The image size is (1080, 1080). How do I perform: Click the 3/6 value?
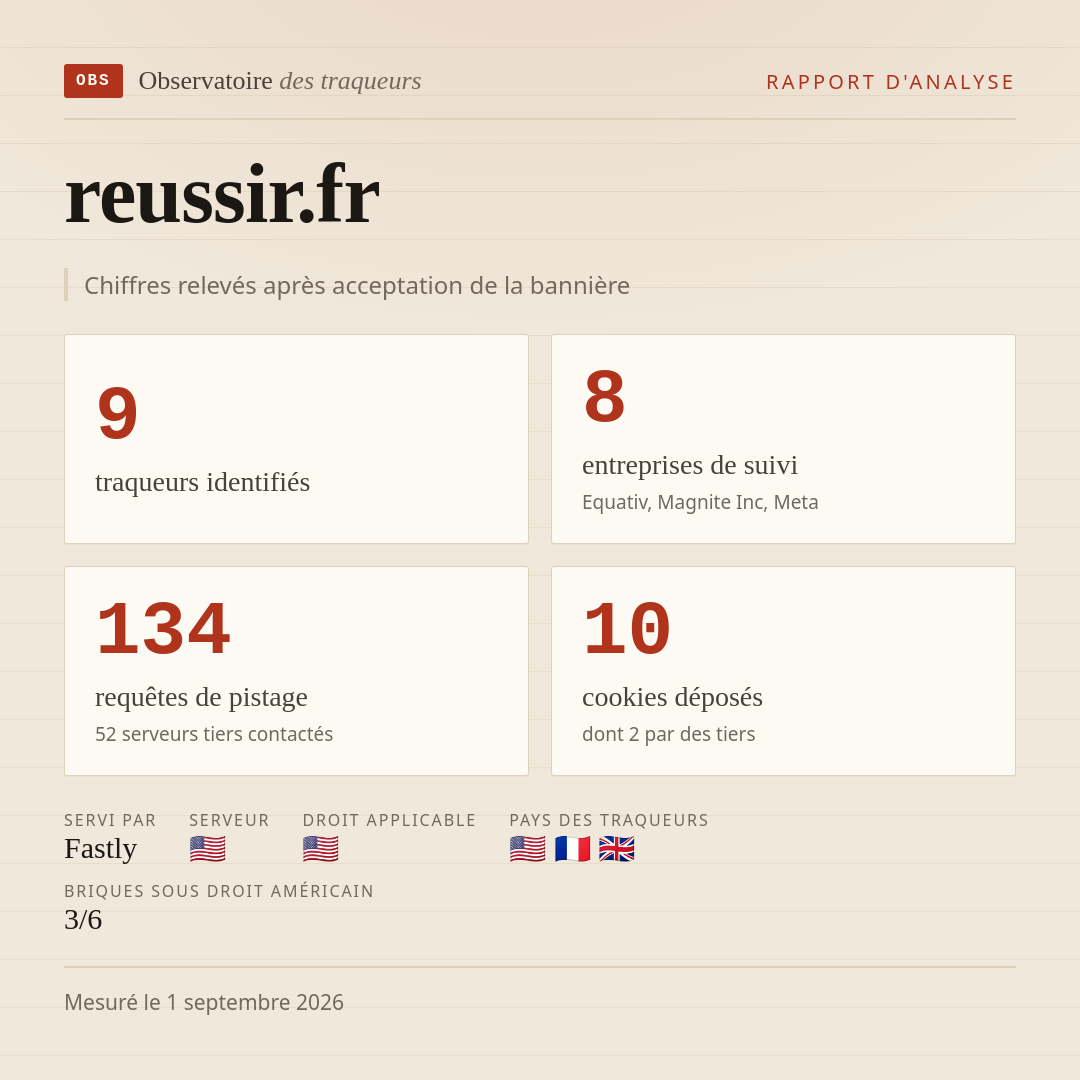click(83, 920)
